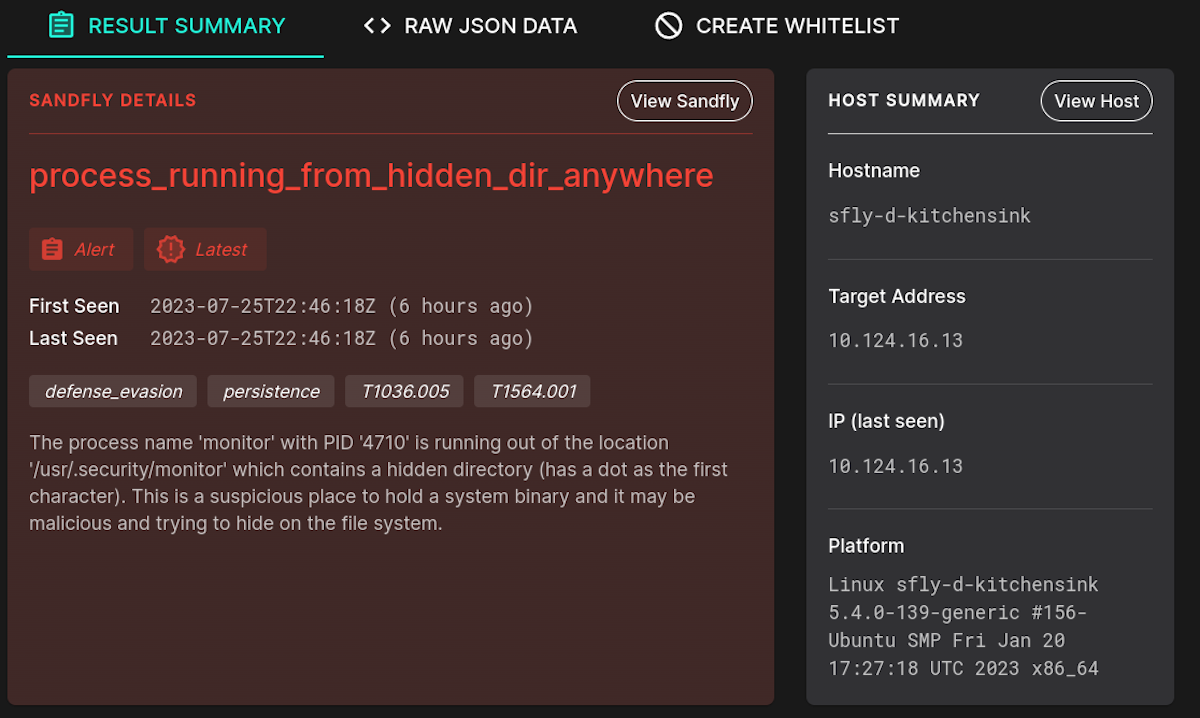Click the Latest status badge
Screen dimensions: 1200x718
click(x=205, y=248)
